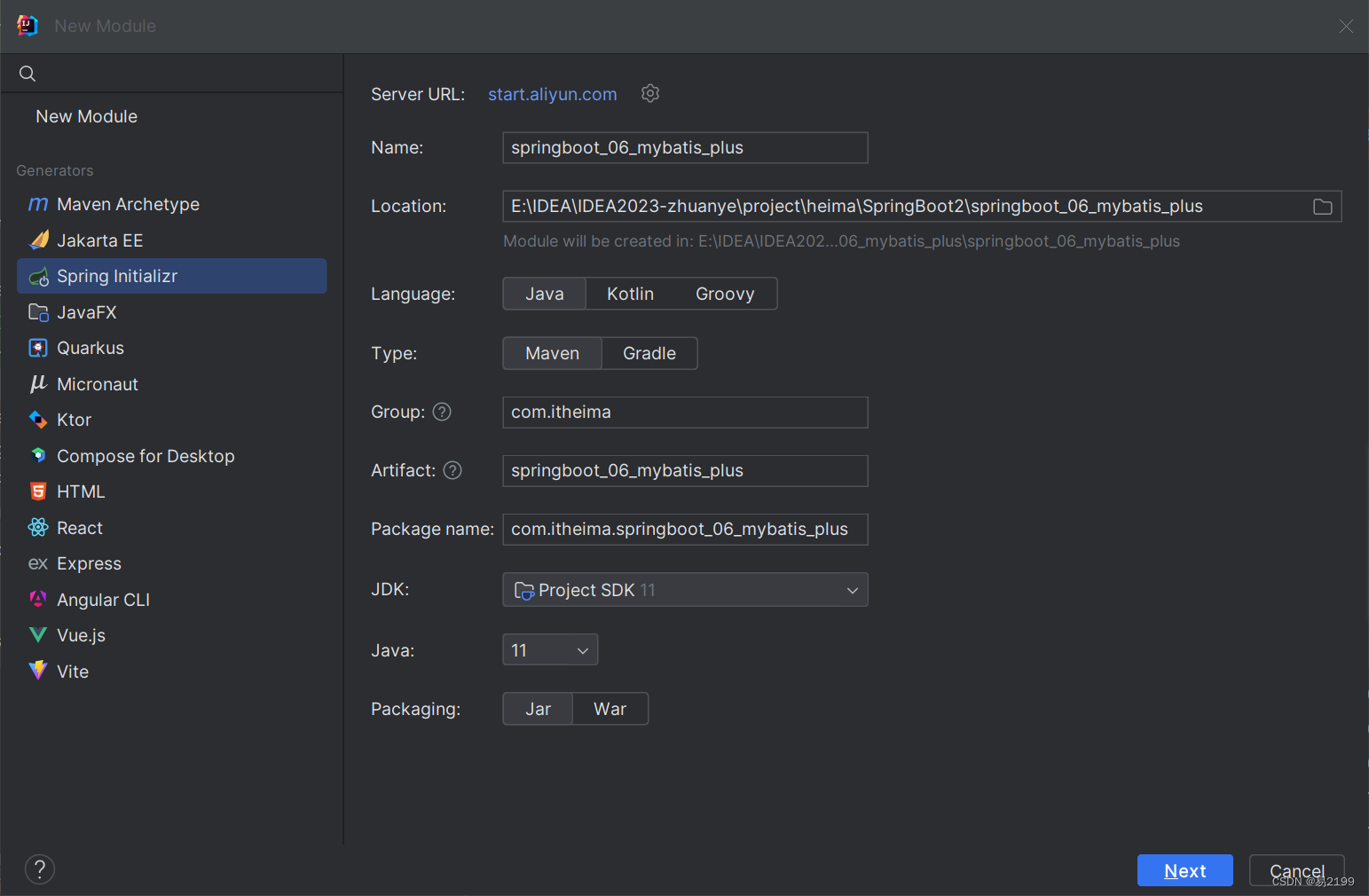This screenshot has width=1369, height=896.
Task: Click the Micronaut mu icon
Action: point(38,384)
